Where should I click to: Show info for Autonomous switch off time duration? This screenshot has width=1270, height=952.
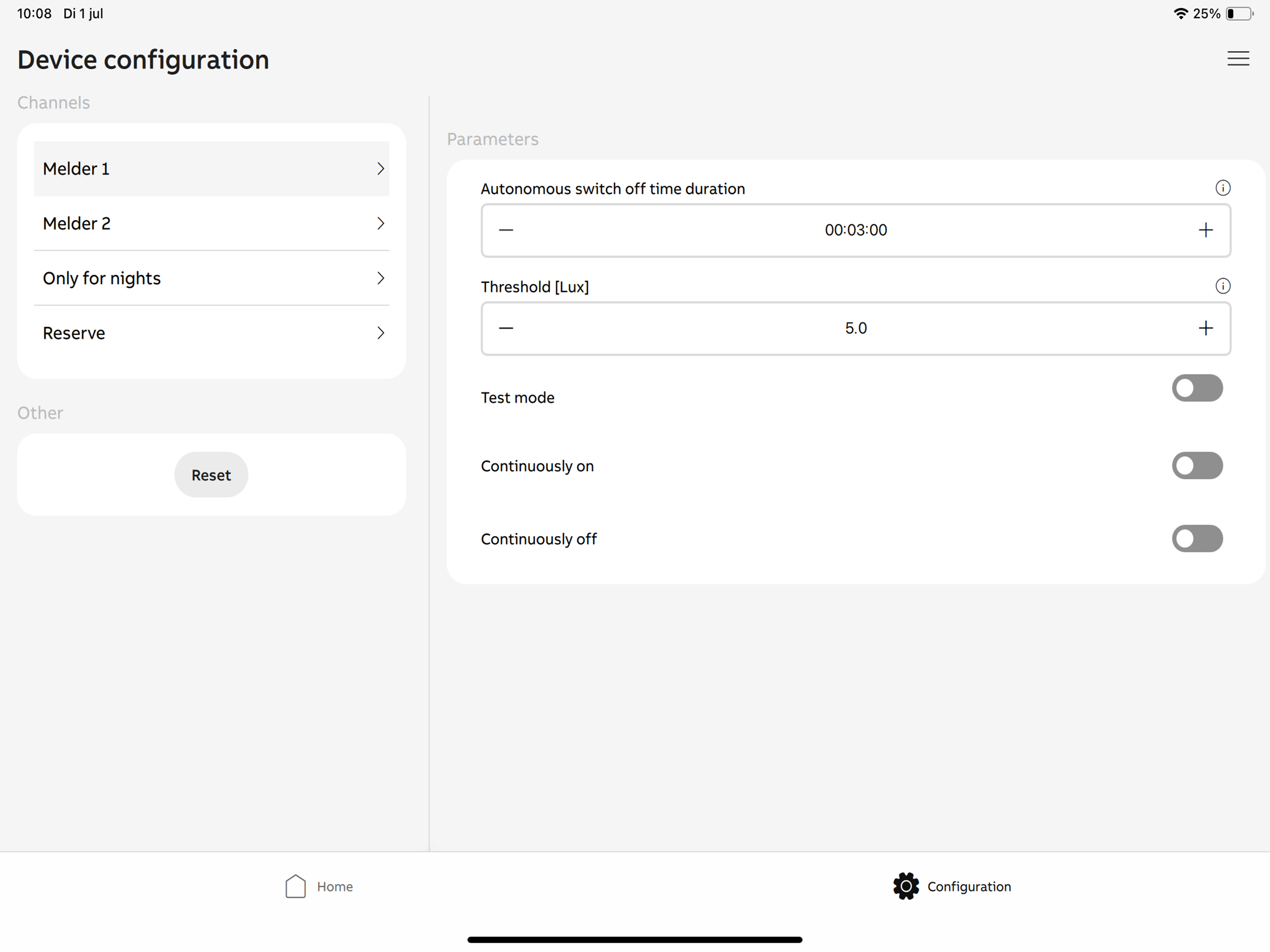pos(1222,188)
